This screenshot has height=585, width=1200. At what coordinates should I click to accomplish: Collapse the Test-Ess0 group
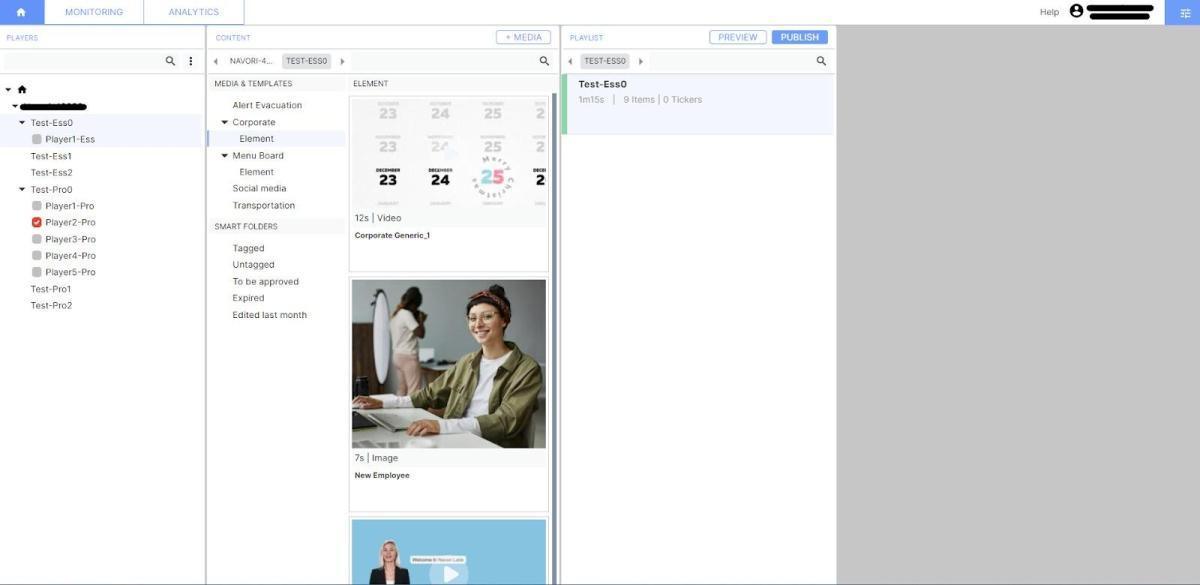coord(22,122)
